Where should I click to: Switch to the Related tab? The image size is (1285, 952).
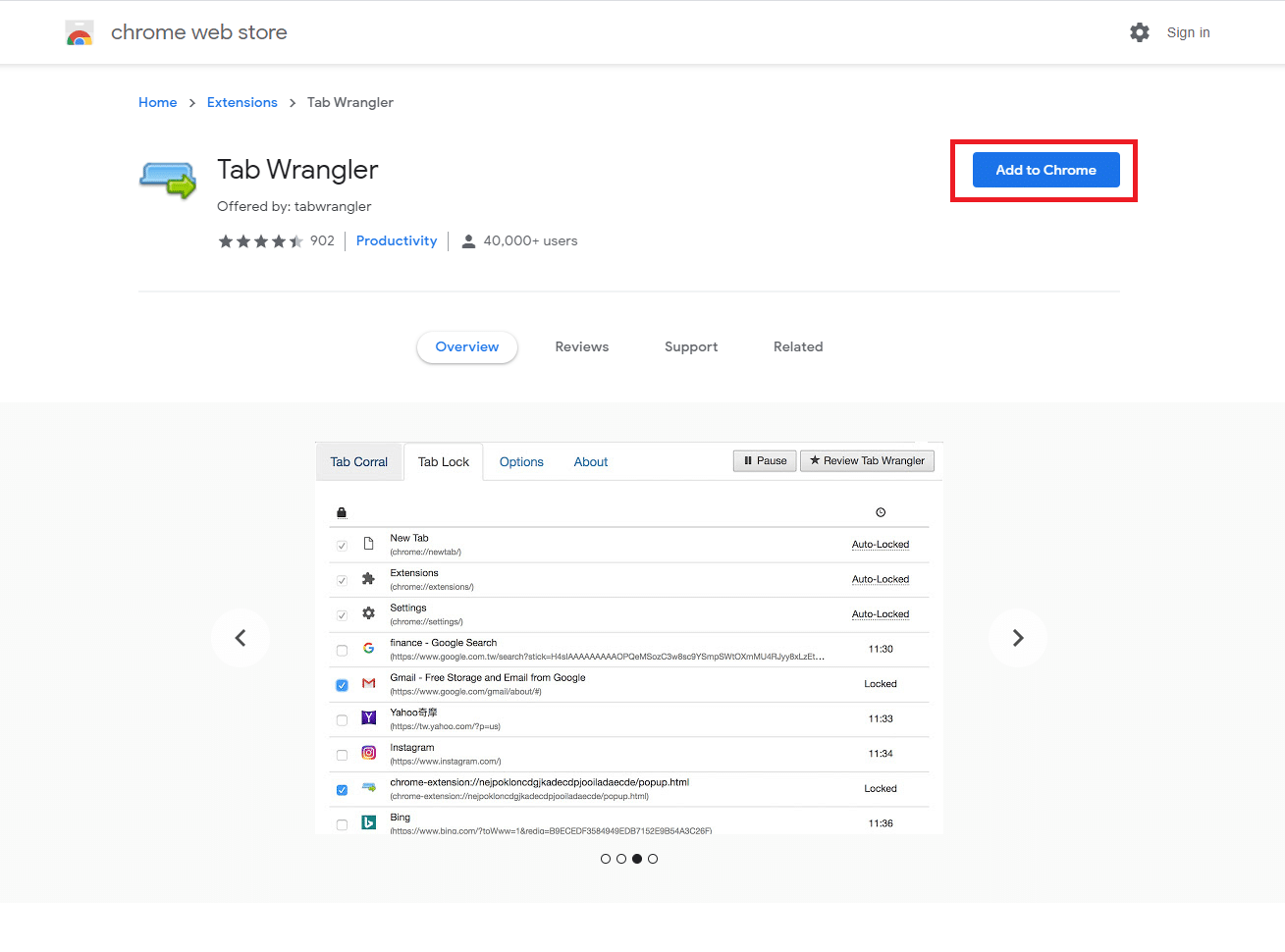click(x=798, y=347)
